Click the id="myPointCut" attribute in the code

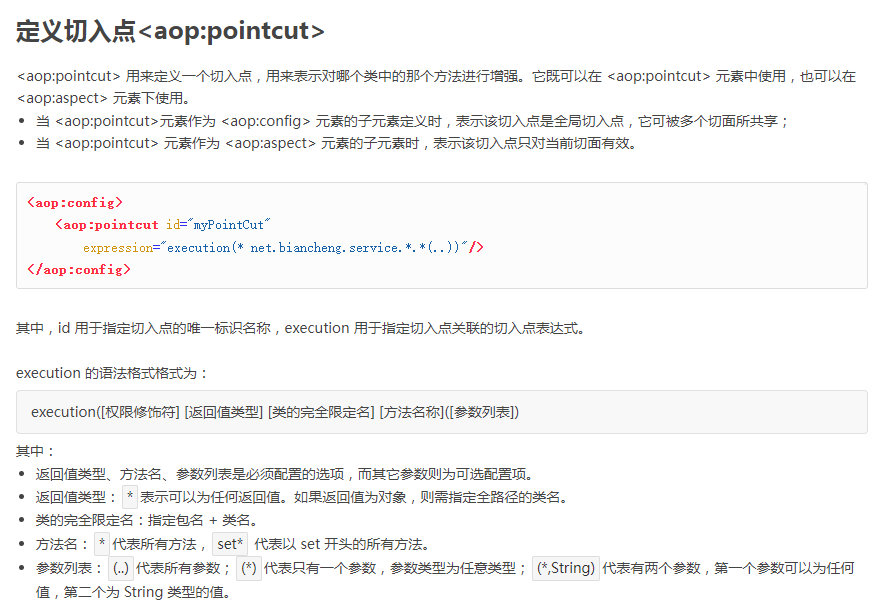219,225
